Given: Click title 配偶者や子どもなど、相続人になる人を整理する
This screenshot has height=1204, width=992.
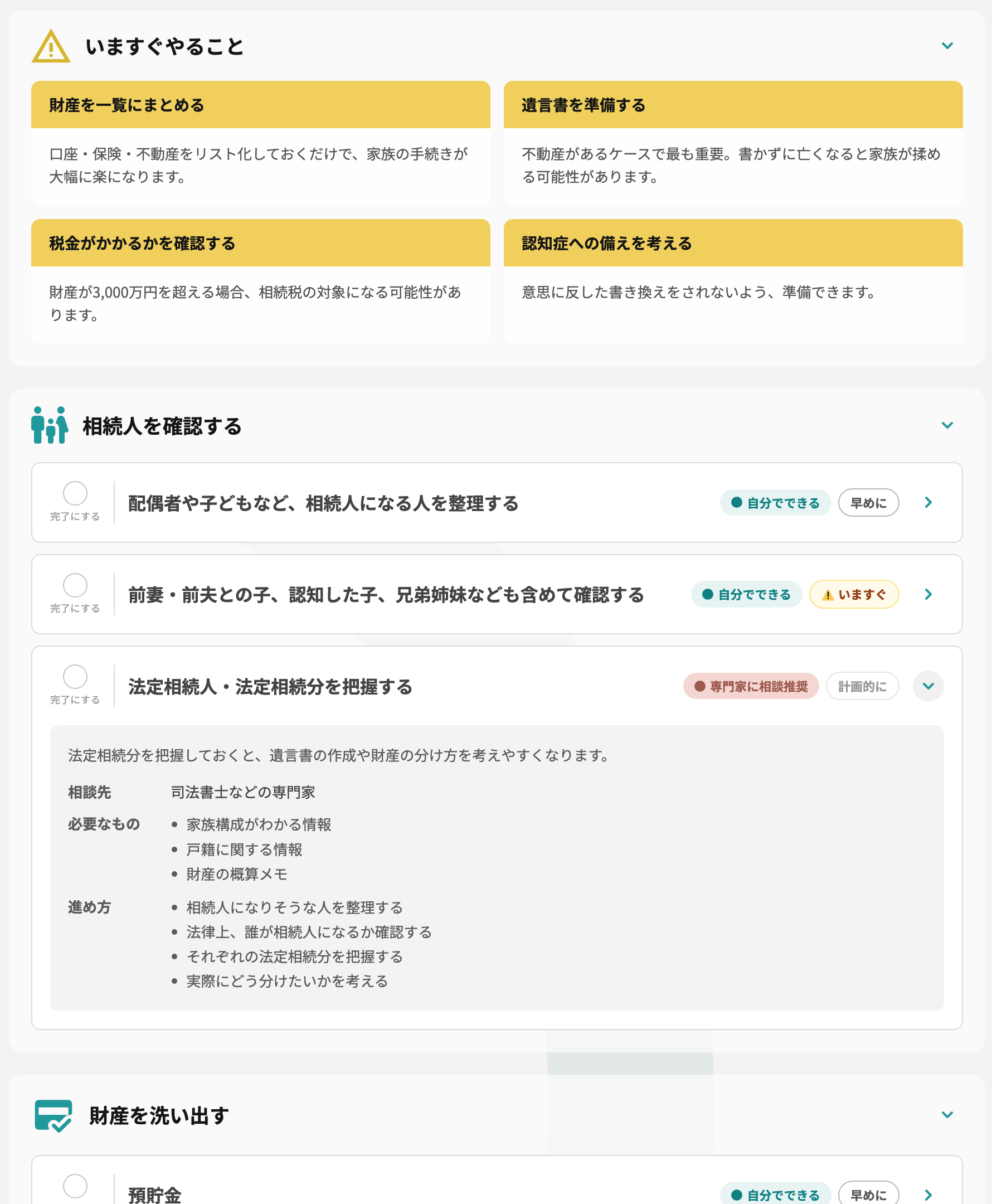Looking at the screenshot, I should click(x=323, y=503).
